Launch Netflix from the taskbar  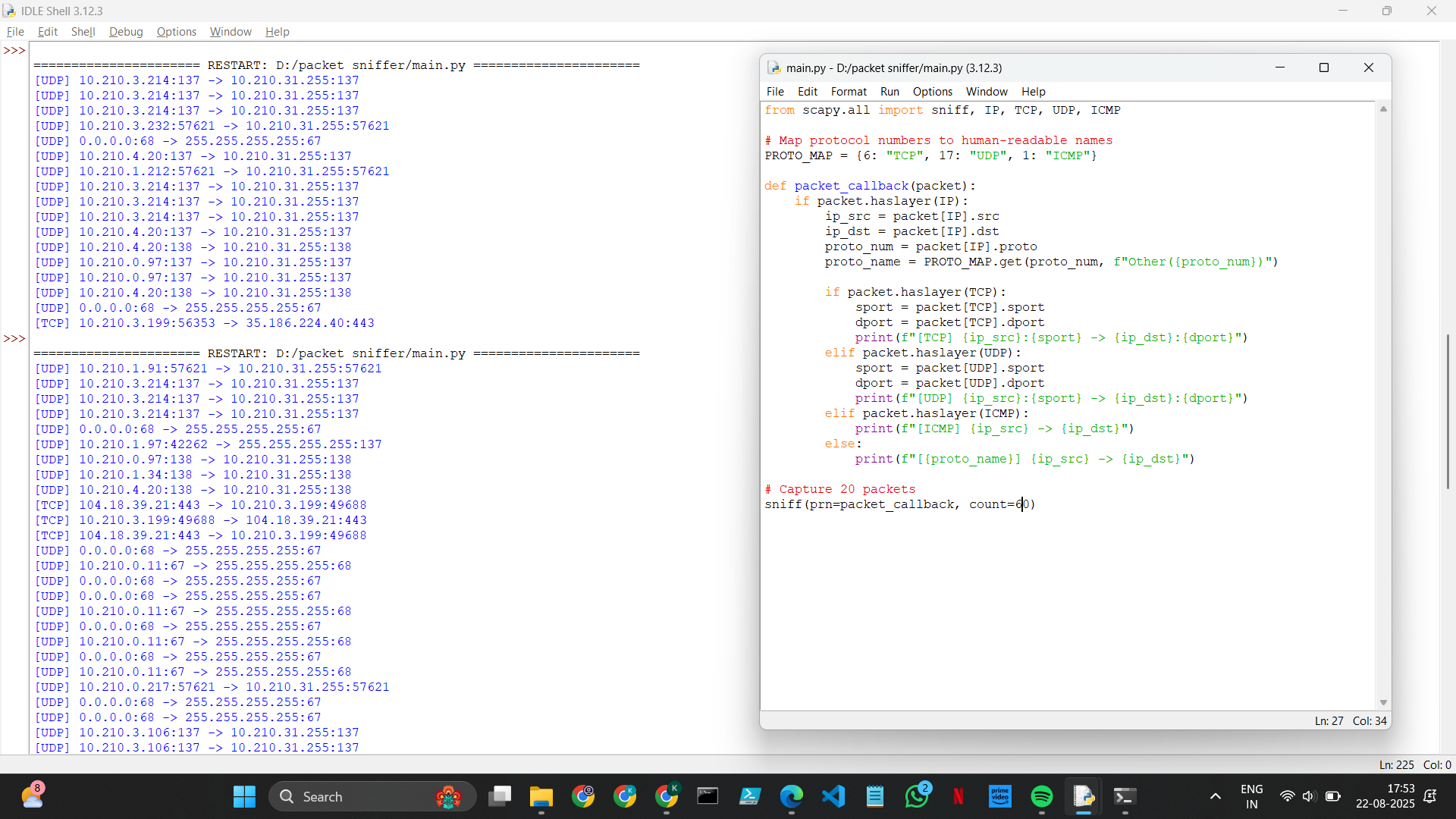[959, 796]
